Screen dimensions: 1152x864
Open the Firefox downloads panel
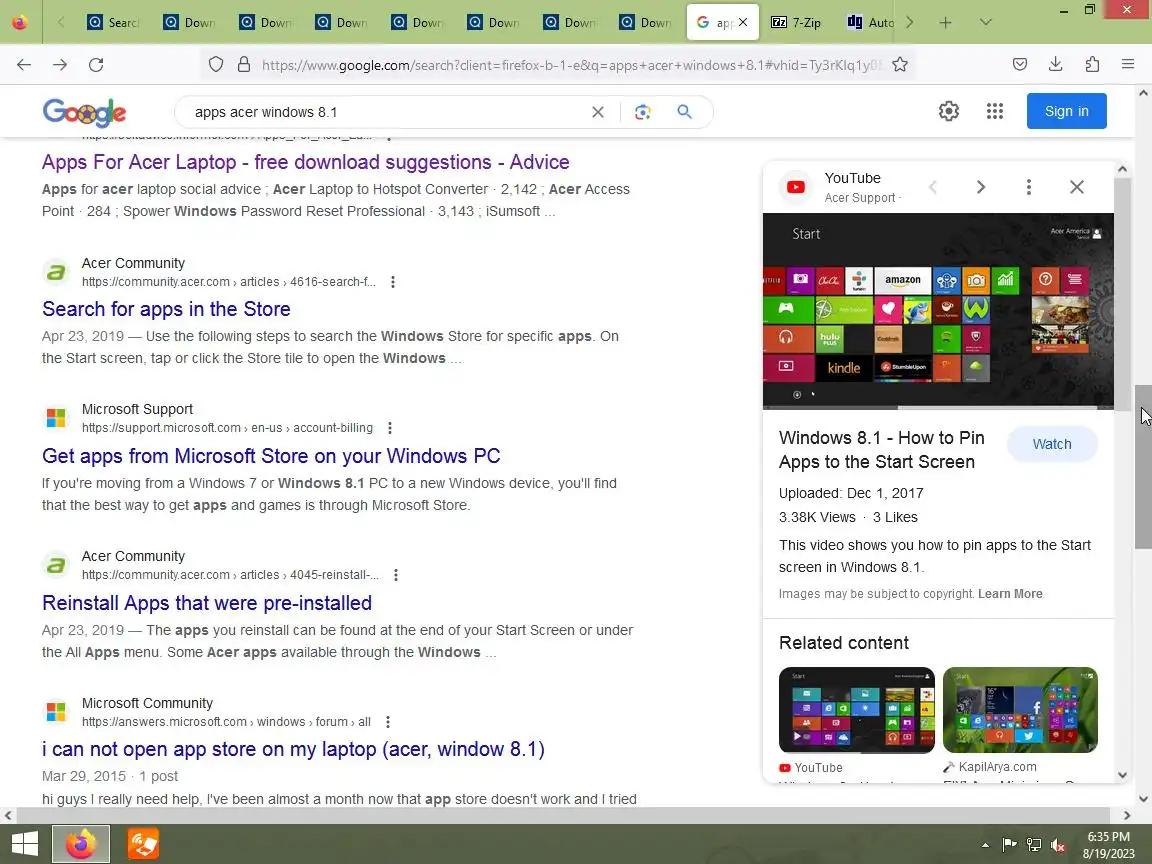click(x=1056, y=65)
